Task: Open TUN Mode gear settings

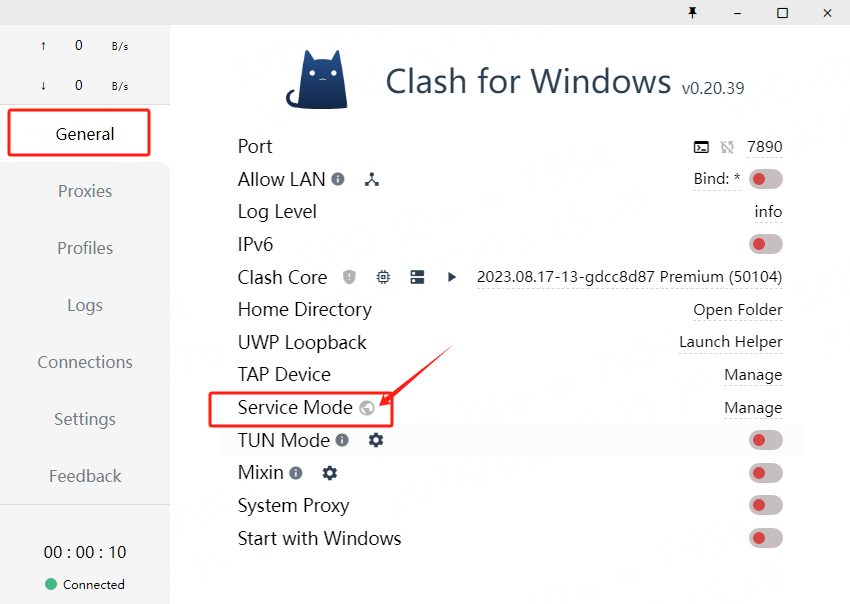Action: (x=376, y=440)
